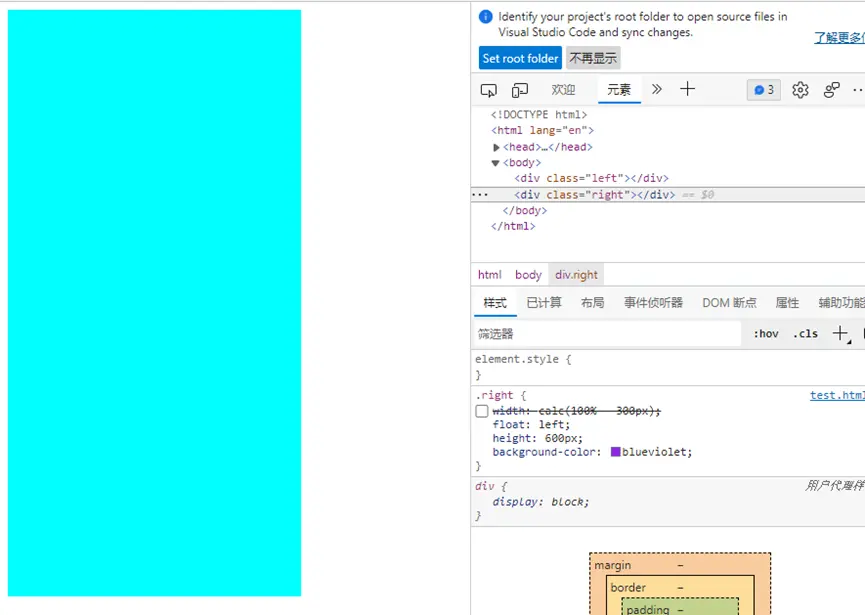
Task: Click html in the breadcrumb
Action: (x=489, y=275)
